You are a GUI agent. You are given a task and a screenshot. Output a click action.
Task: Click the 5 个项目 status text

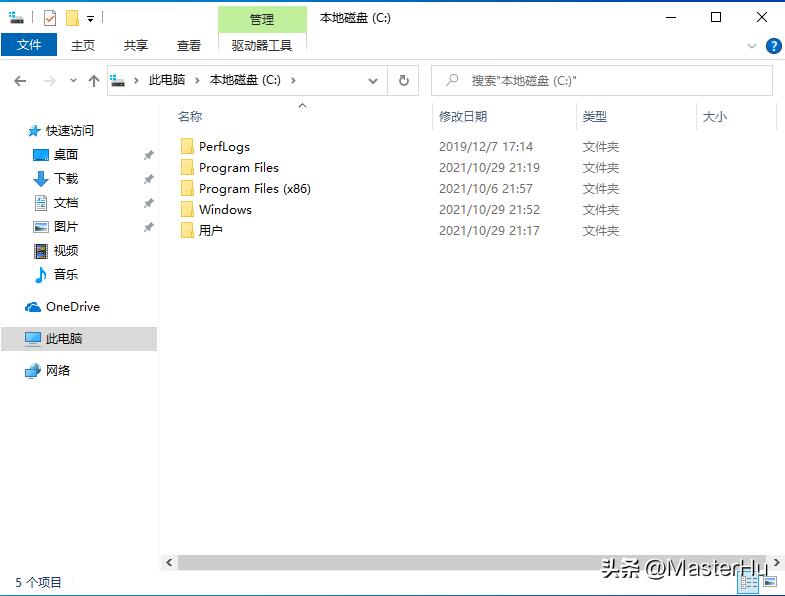click(x=39, y=582)
